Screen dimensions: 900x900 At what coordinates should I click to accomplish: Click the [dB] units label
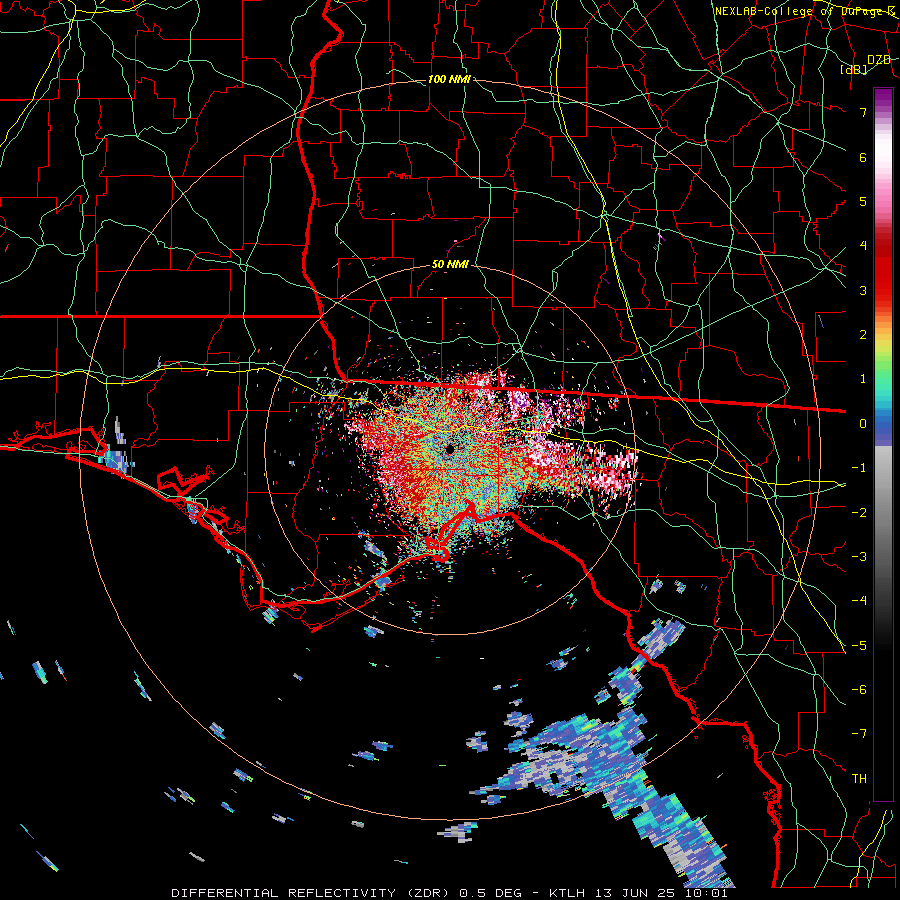pos(854,69)
